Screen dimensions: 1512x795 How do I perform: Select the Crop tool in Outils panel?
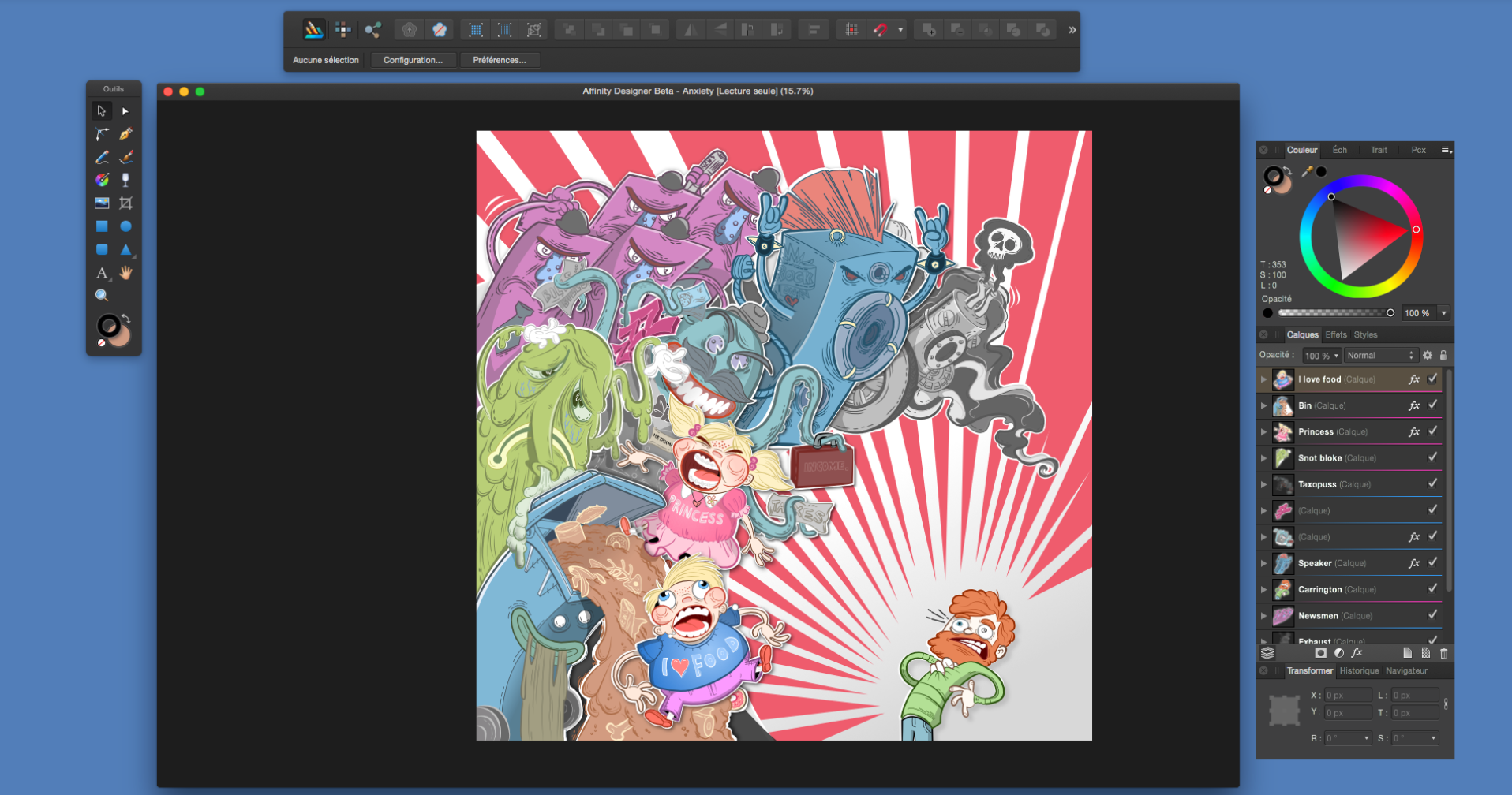(x=125, y=203)
